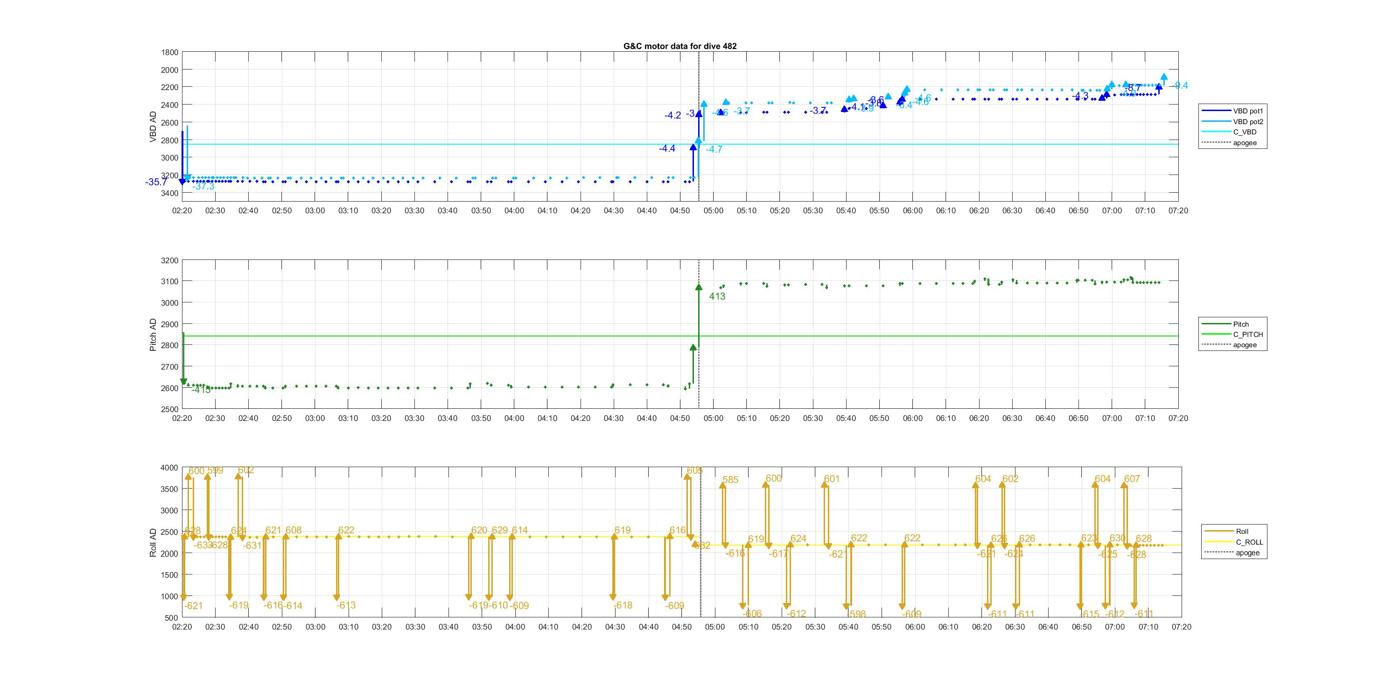
Task: Click the '4000' y-tick in the Roll plot
Action: (x=169, y=468)
